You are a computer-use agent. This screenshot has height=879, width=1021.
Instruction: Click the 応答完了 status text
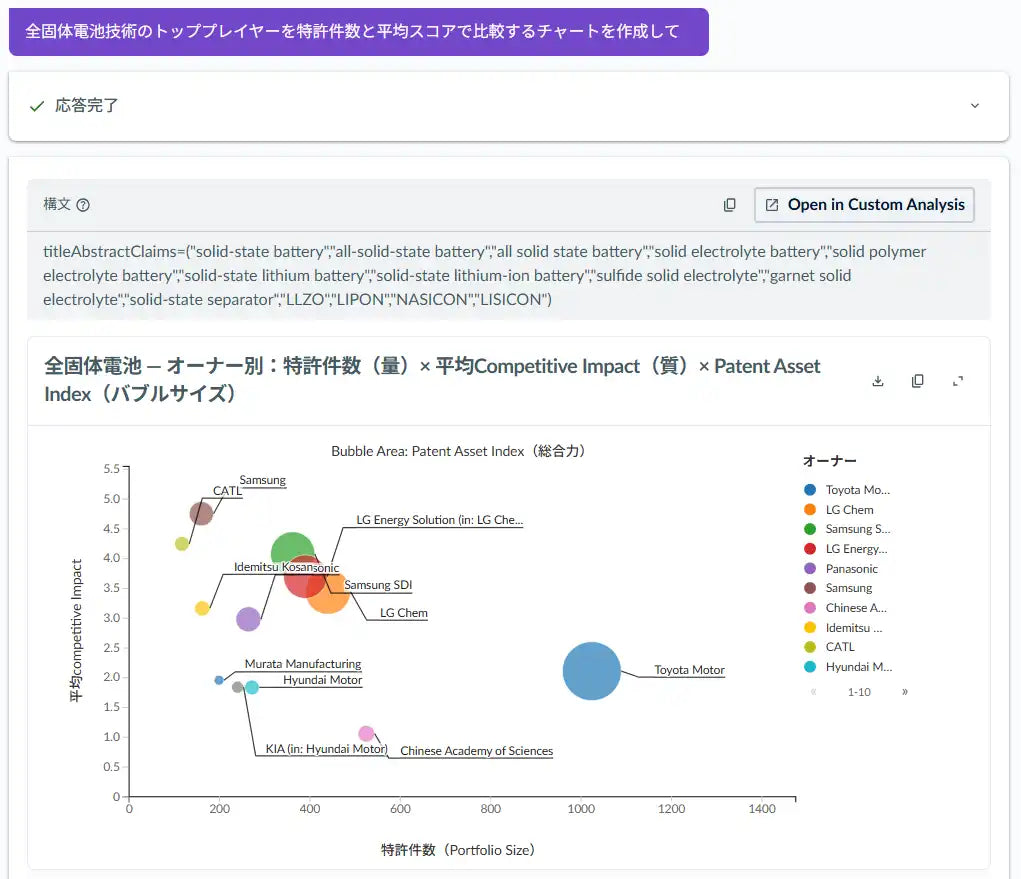tap(87, 105)
